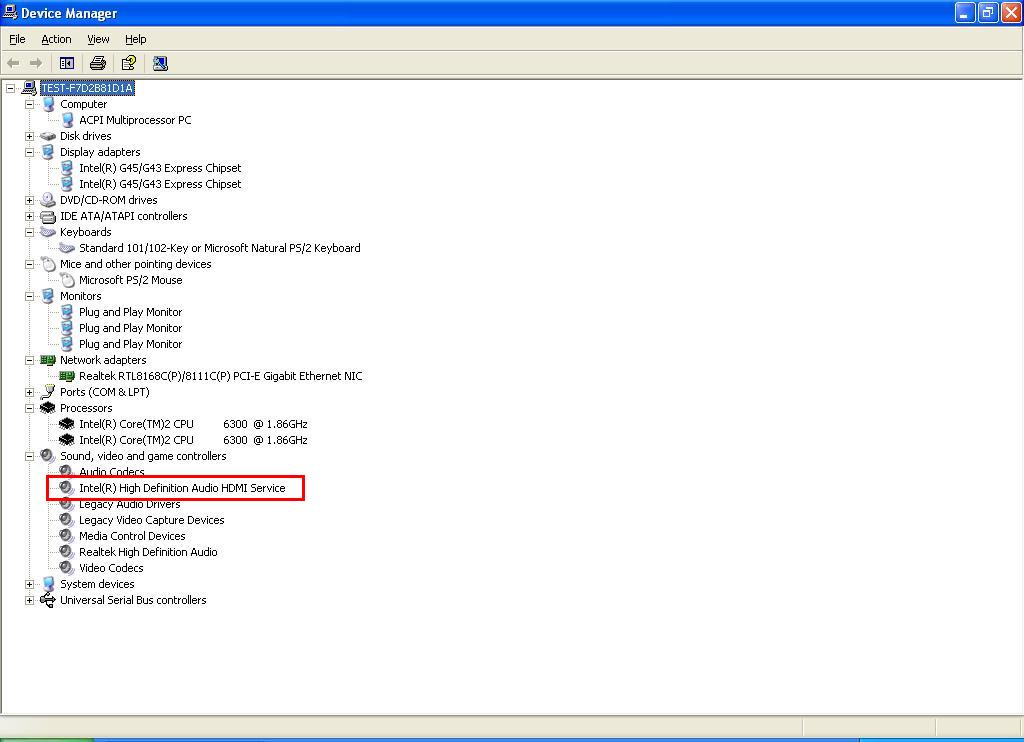Click the Keyboards category icon
The height and width of the screenshot is (742, 1024).
pos(48,232)
